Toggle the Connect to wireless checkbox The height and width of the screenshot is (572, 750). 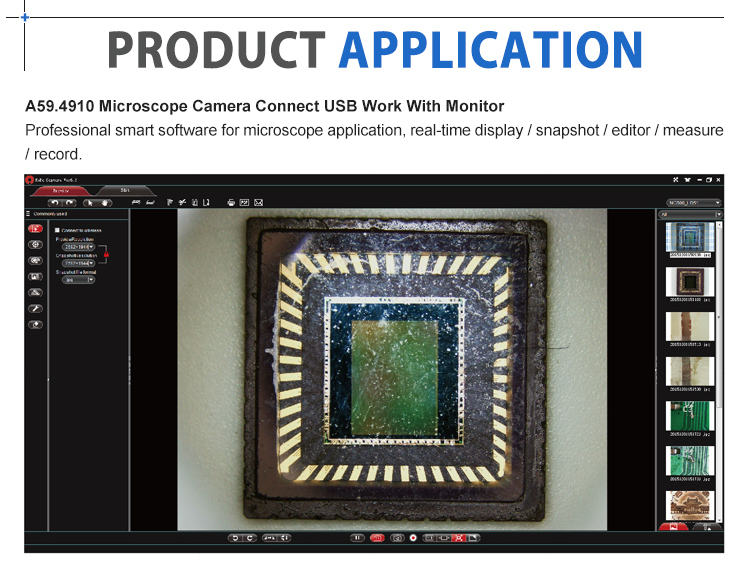tap(57, 230)
